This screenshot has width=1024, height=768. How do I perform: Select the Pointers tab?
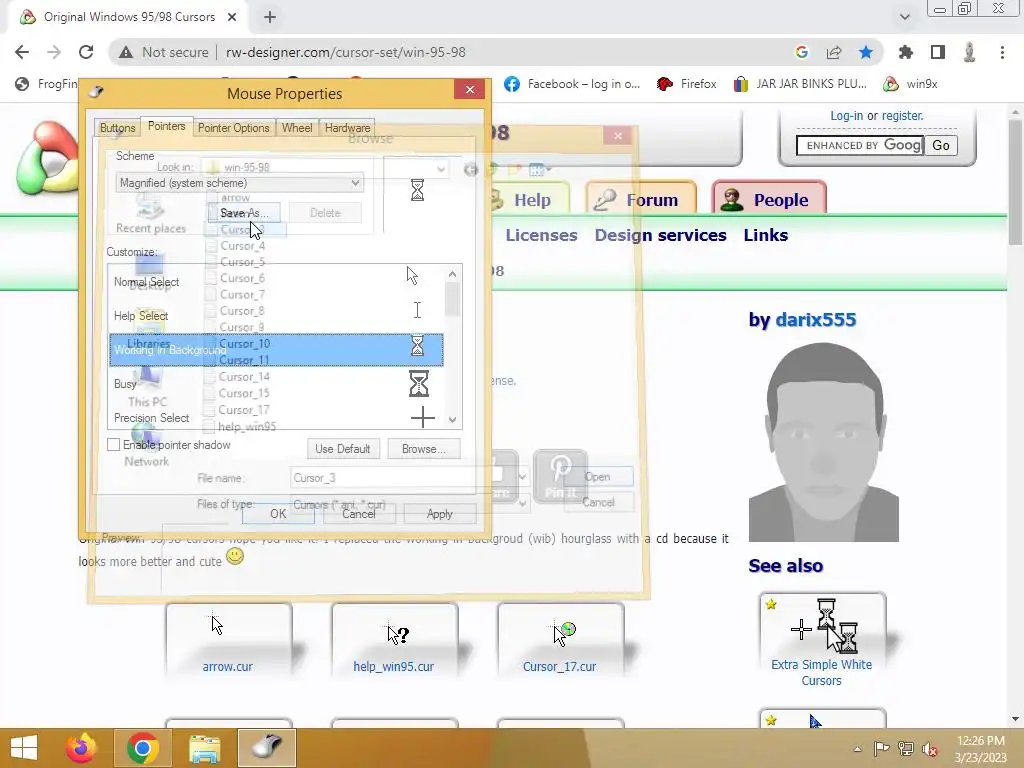[x=167, y=126]
